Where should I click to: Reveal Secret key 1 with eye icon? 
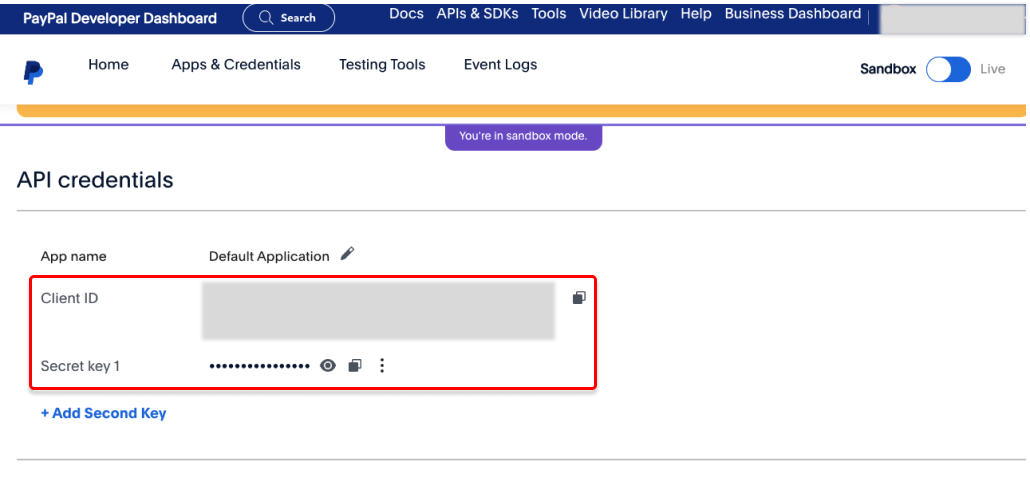coord(328,366)
